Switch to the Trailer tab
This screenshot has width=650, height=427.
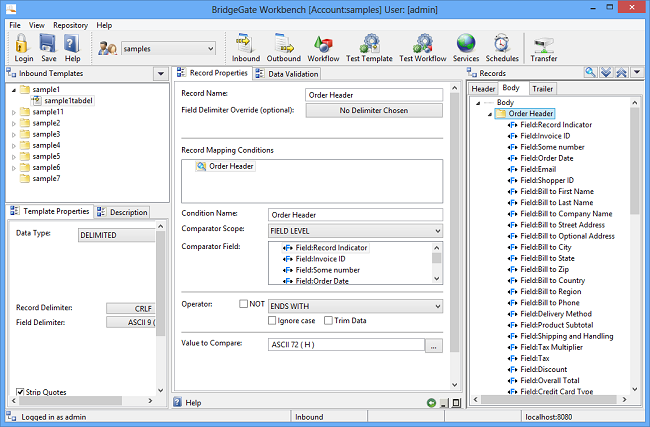point(542,89)
